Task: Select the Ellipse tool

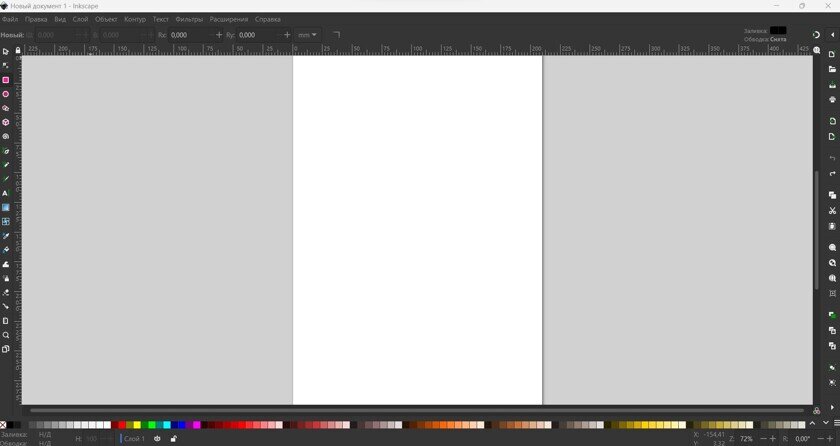Action: click(x=5, y=94)
